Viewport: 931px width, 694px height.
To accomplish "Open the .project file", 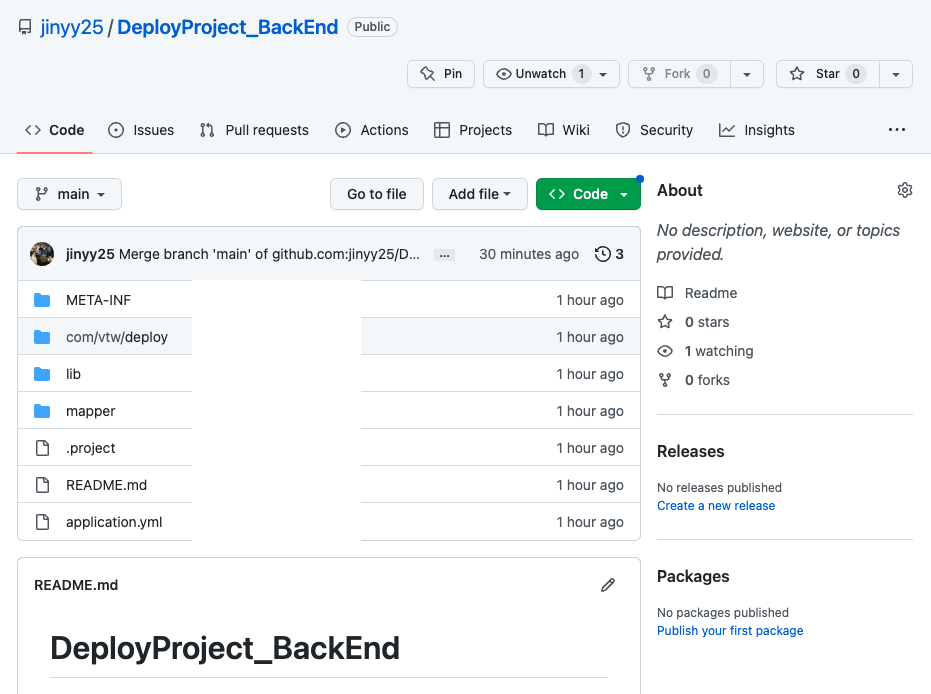I will click(90, 448).
